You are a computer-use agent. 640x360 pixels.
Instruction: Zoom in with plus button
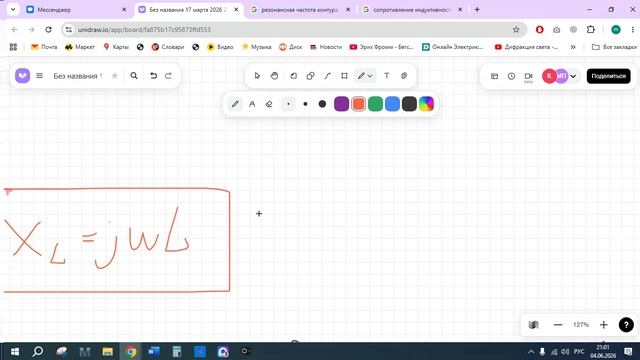[x=604, y=325]
